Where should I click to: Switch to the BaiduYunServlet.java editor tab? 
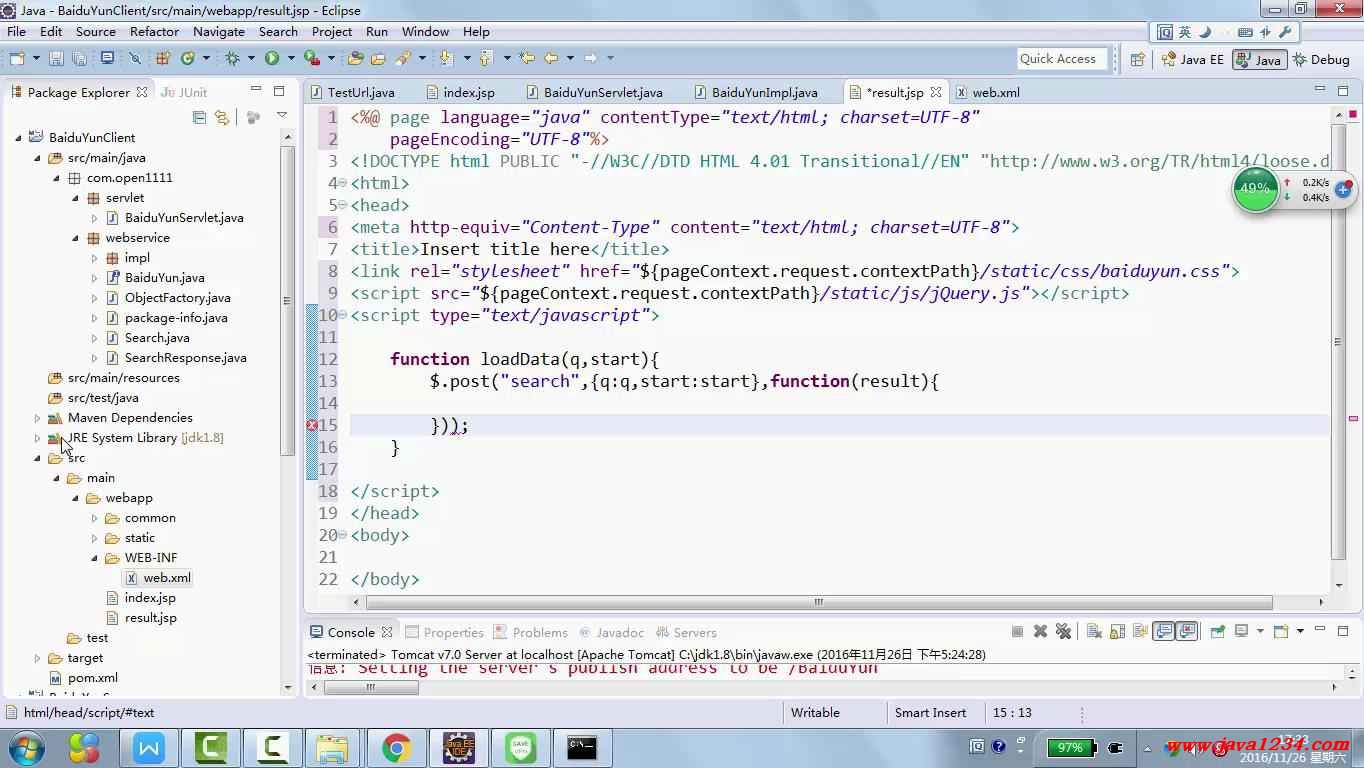pyautogui.click(x=593, y=92)
